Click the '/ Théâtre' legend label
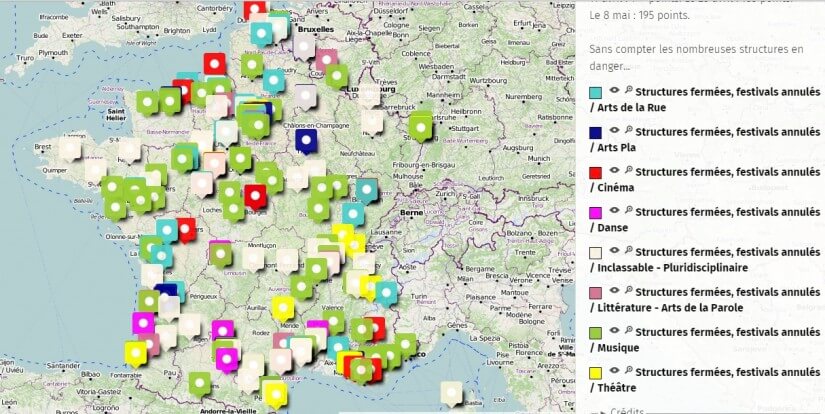This screenshot has width=825, height=414. 613,388
